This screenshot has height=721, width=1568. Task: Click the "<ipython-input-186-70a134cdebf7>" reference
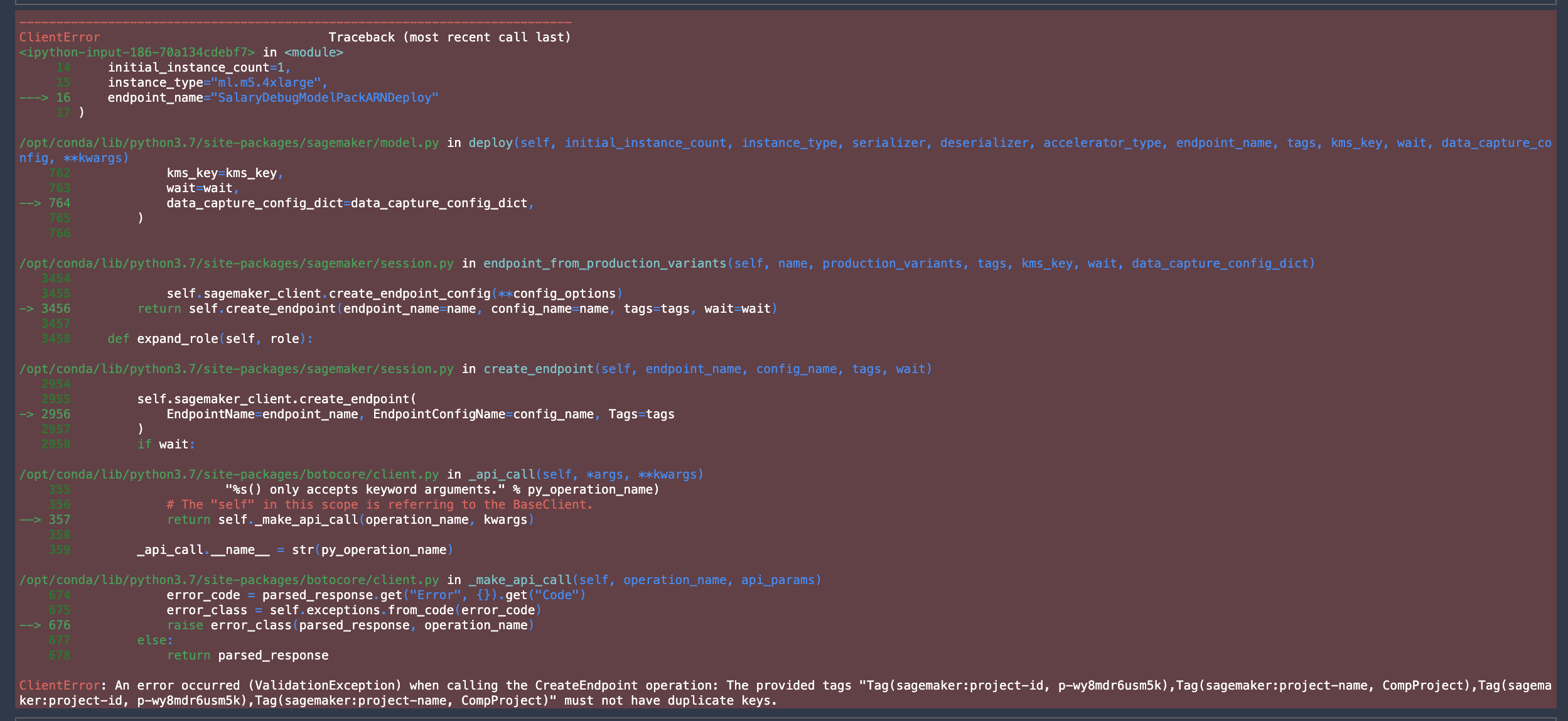(x=137, y=52)
